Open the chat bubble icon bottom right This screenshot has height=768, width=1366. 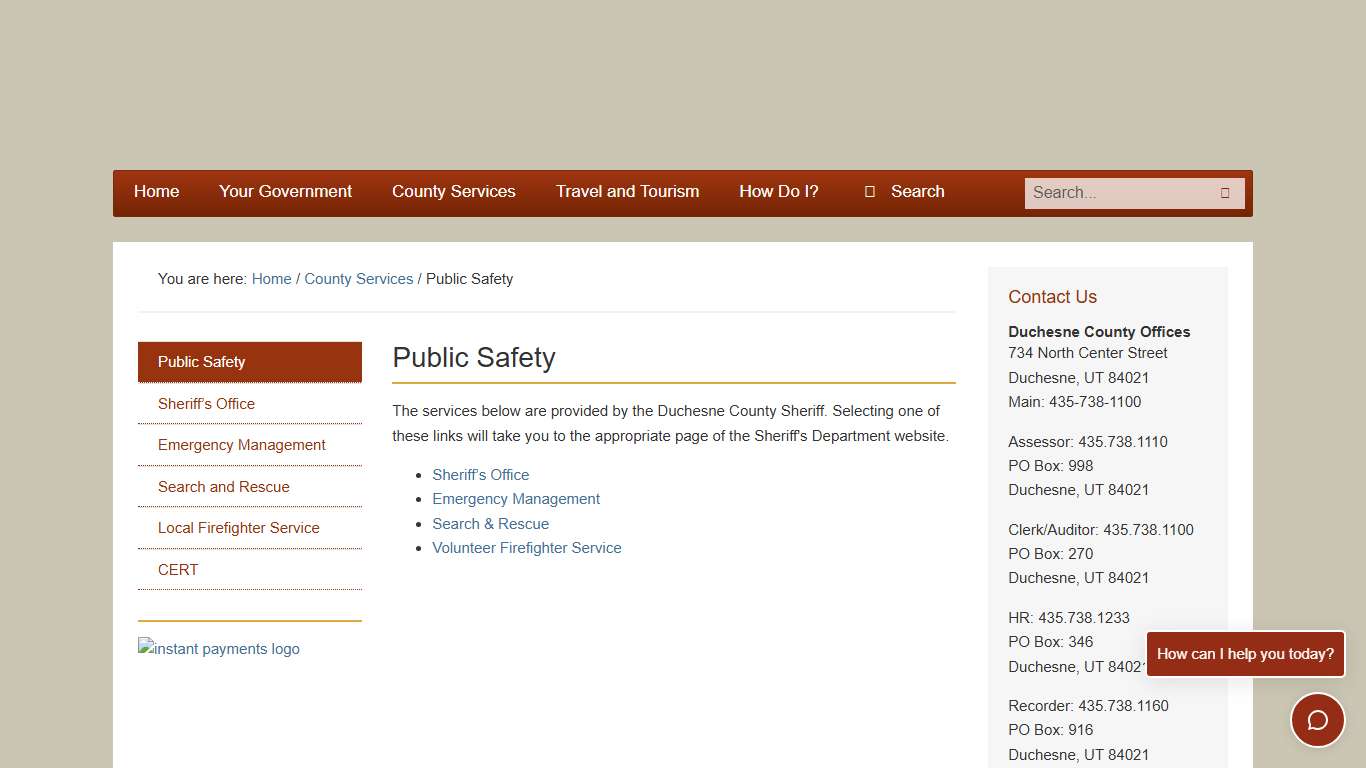(x=1317, y=720)
